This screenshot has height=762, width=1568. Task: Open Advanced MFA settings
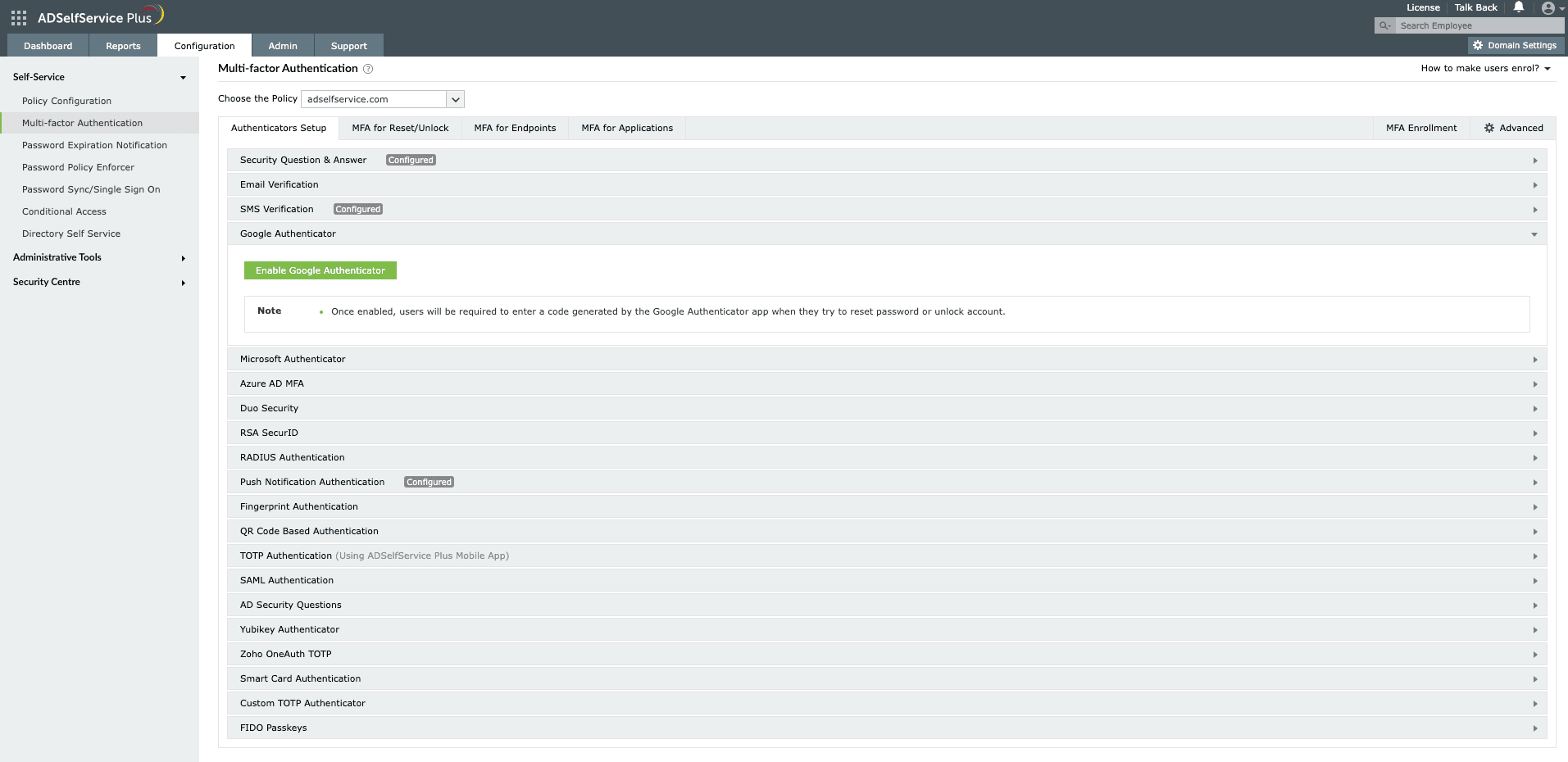click(x=1513, y=128)
